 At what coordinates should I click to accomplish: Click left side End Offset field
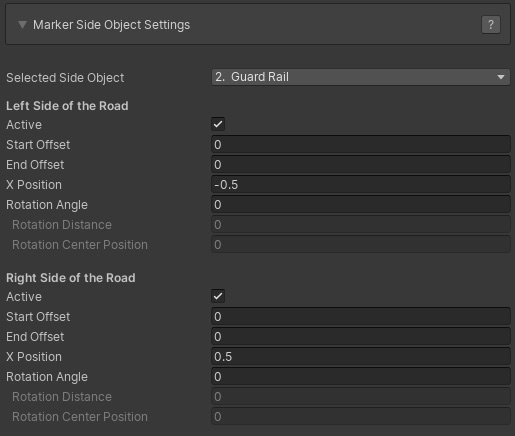pyautogui.click(x=360, y=165)
